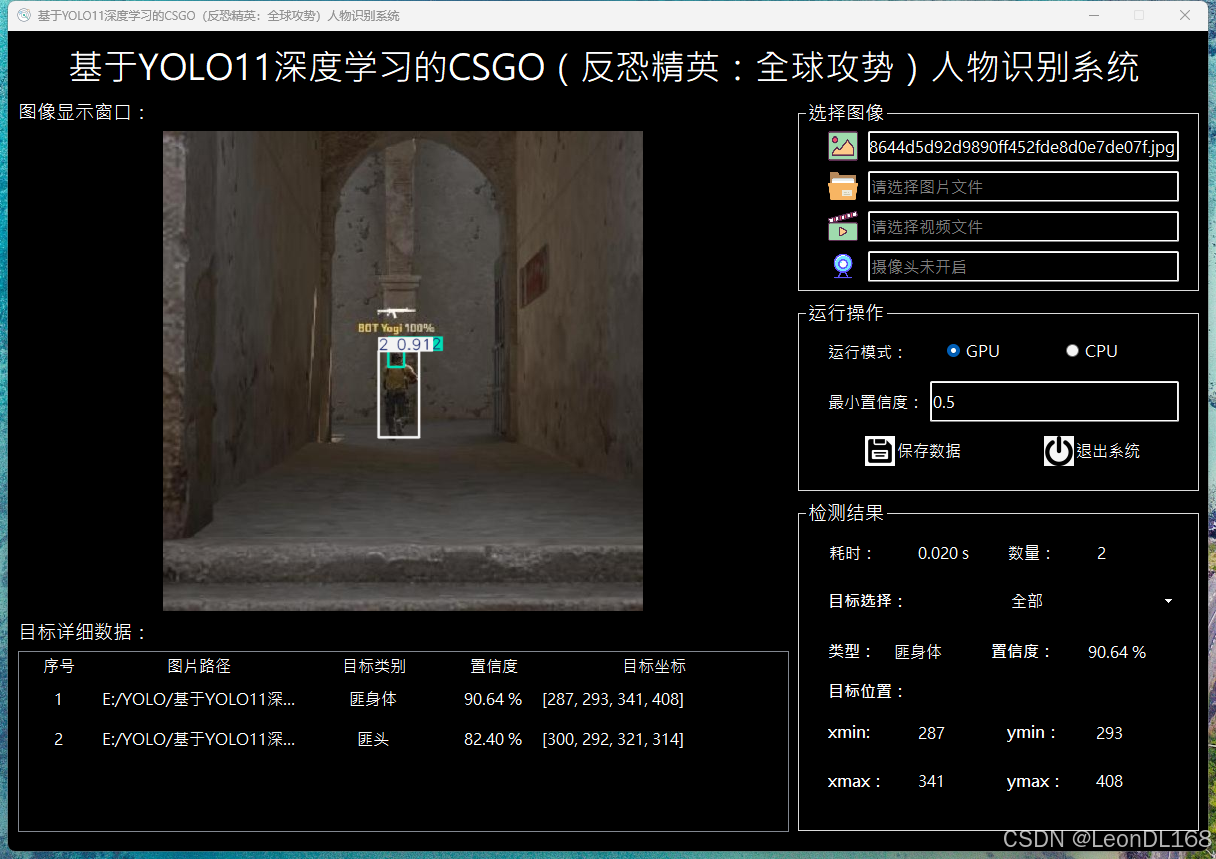1216x859 pixels.
Task: Open the image folder selection icon
Action: coord(843,187)
